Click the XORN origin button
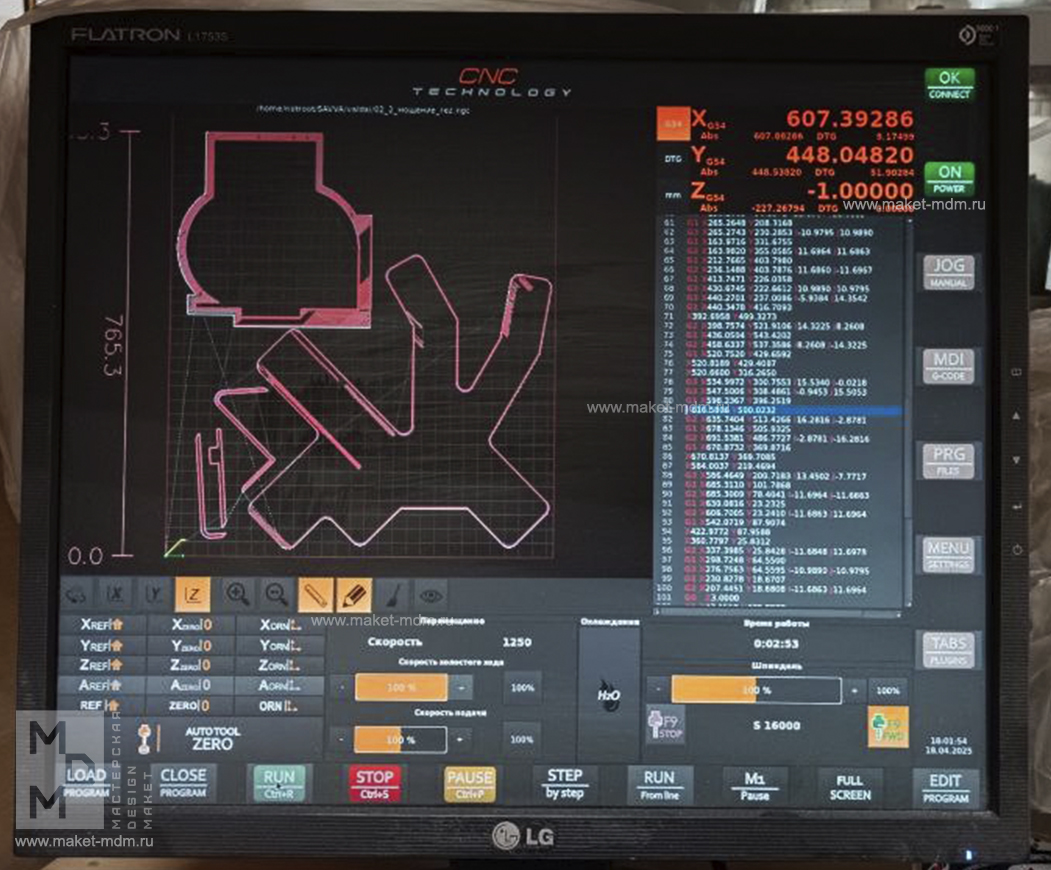 tap(280, 625)
